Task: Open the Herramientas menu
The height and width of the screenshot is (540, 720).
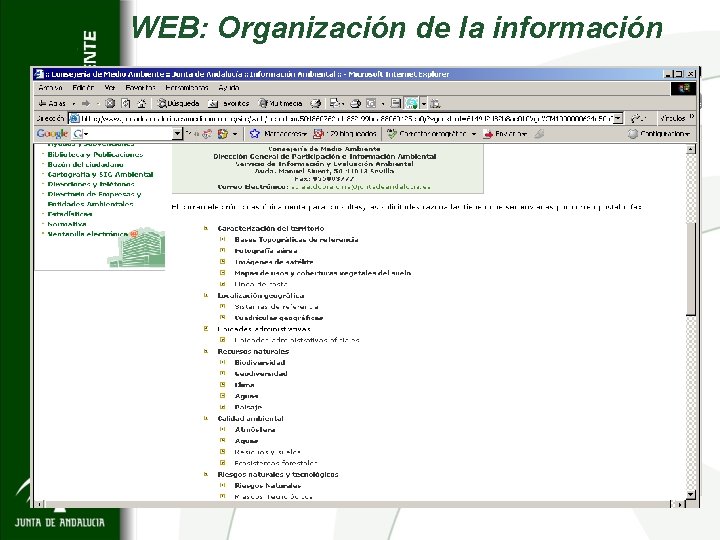Action: (186, 88)
